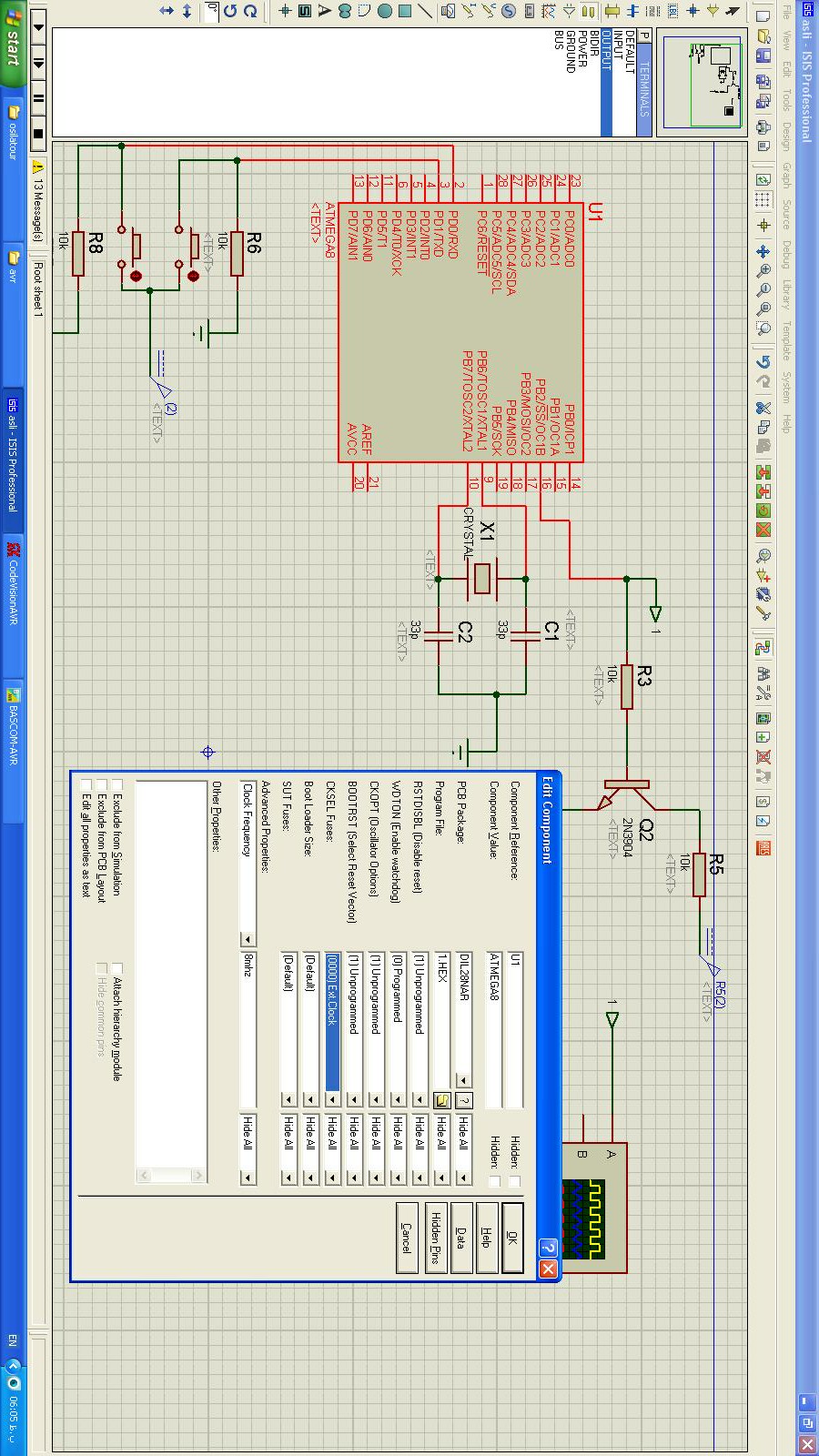This screenshot has width=819, height=1456.
Task: Browse for program file folder icon
Action: tap(442, 1100)
